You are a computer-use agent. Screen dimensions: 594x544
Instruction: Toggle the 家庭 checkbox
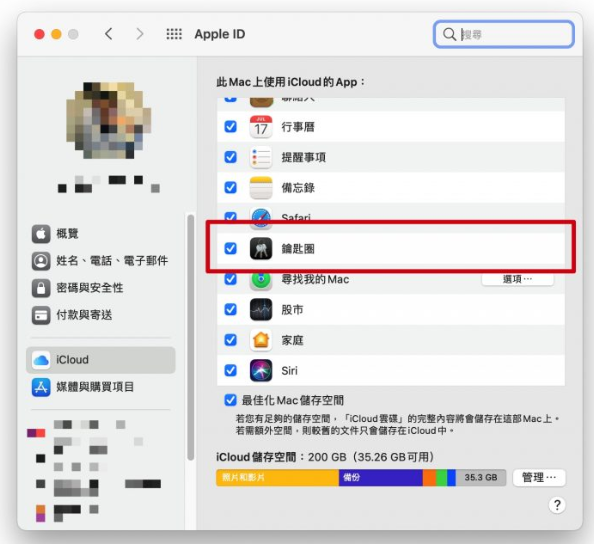coord(230,340)
